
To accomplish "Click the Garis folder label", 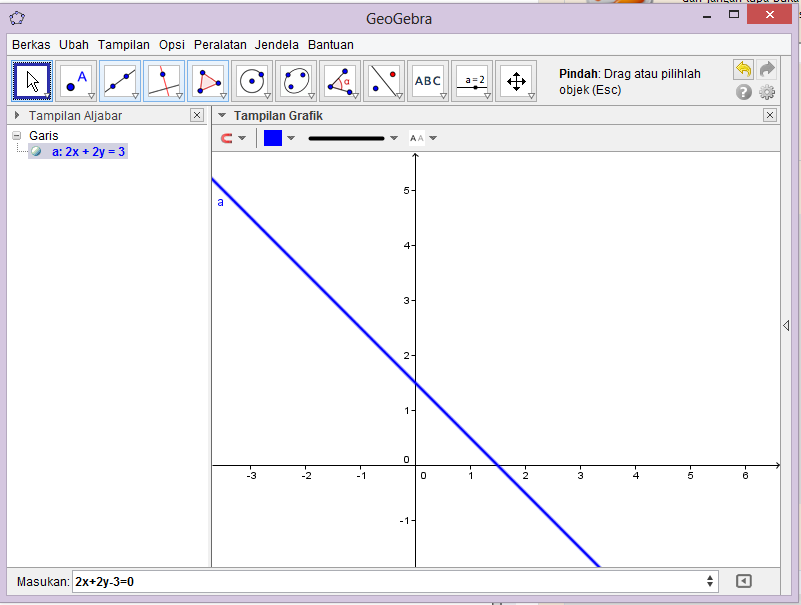I will pyautogui.click(x=43, y=136).
